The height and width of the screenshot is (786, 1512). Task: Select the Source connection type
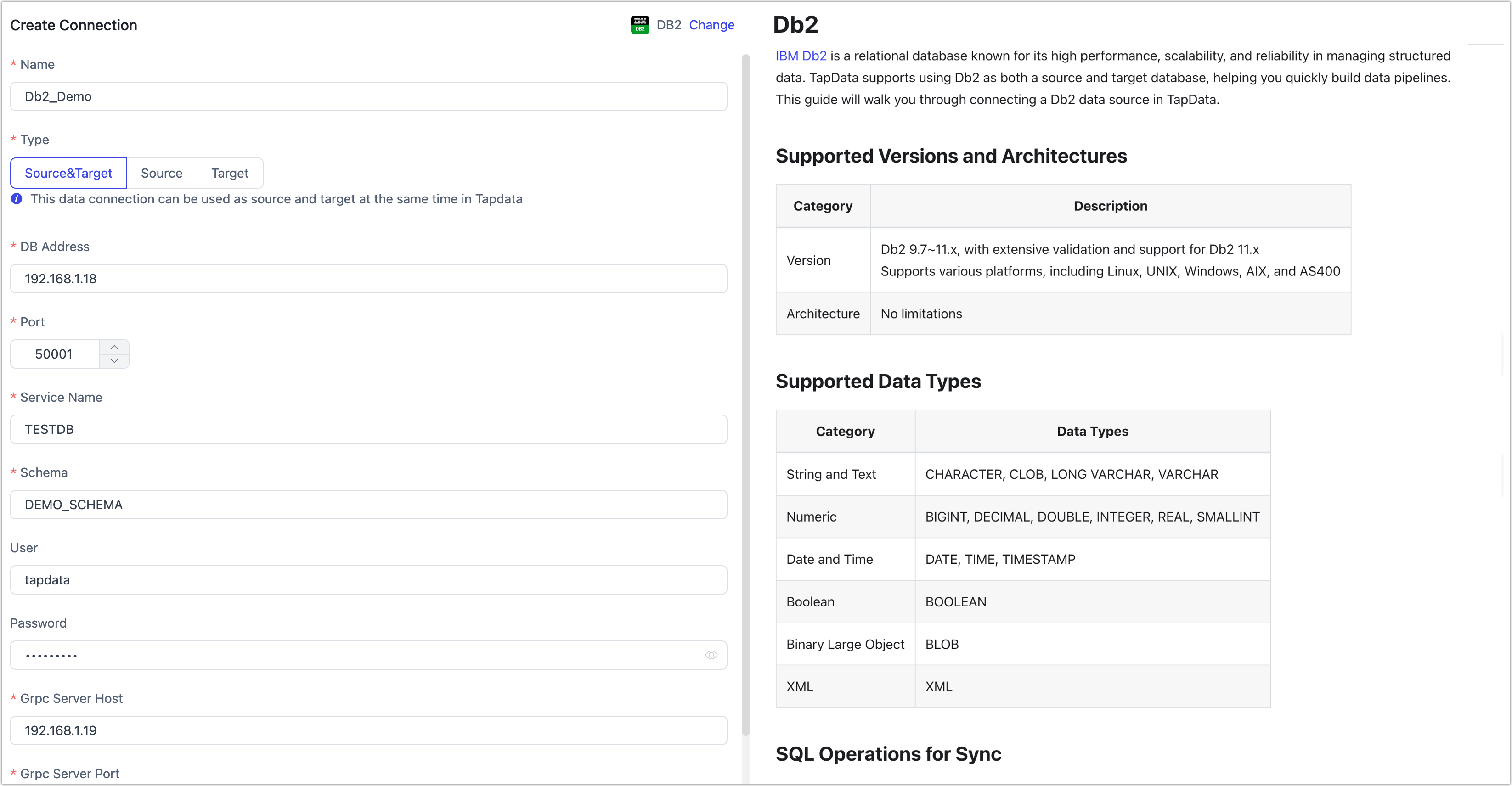tap(161, 173)
